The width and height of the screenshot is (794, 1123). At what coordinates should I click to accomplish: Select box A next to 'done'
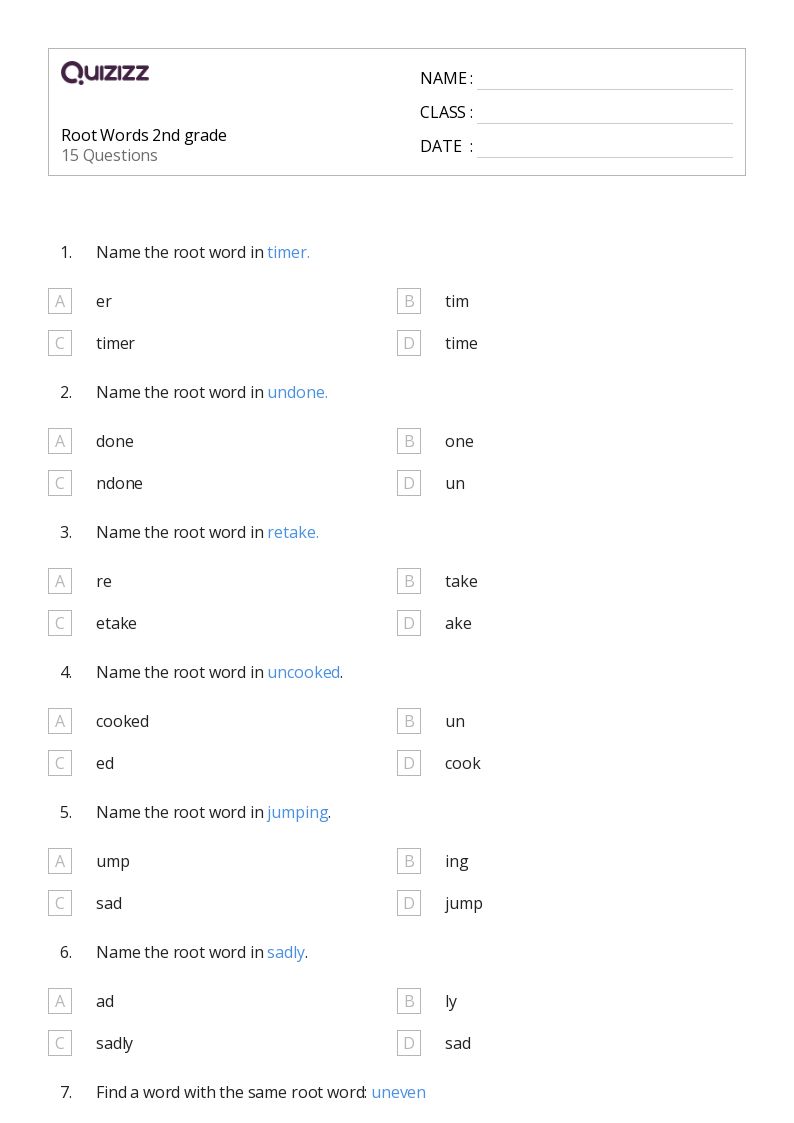coord(60,441)
